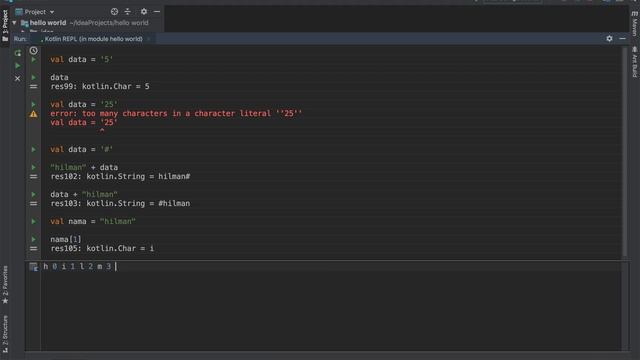Select hello world project root folder

pos(84,23)
